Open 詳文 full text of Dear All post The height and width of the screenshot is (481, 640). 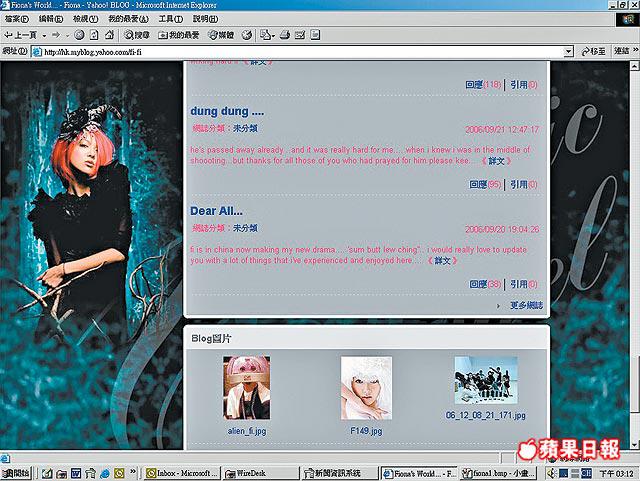coord(442,261)
